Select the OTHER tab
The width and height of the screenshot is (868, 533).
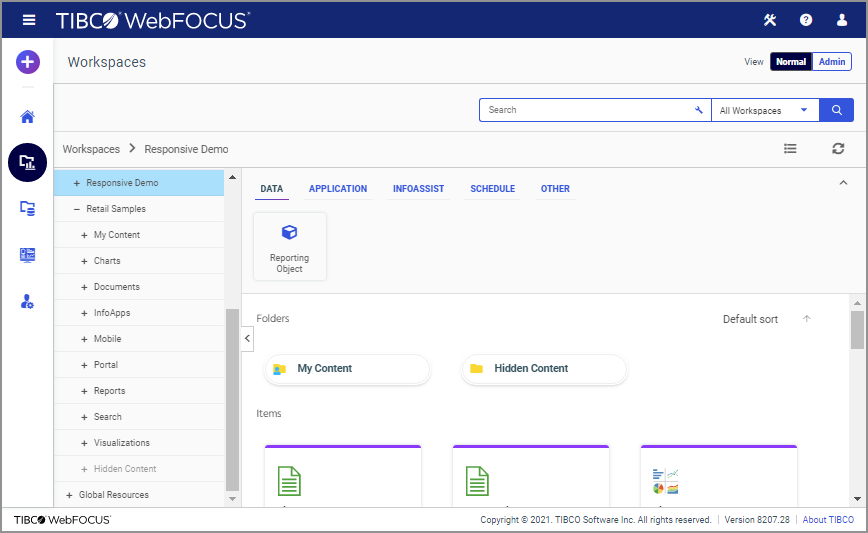pyautogui.click(x=555, y=189)
